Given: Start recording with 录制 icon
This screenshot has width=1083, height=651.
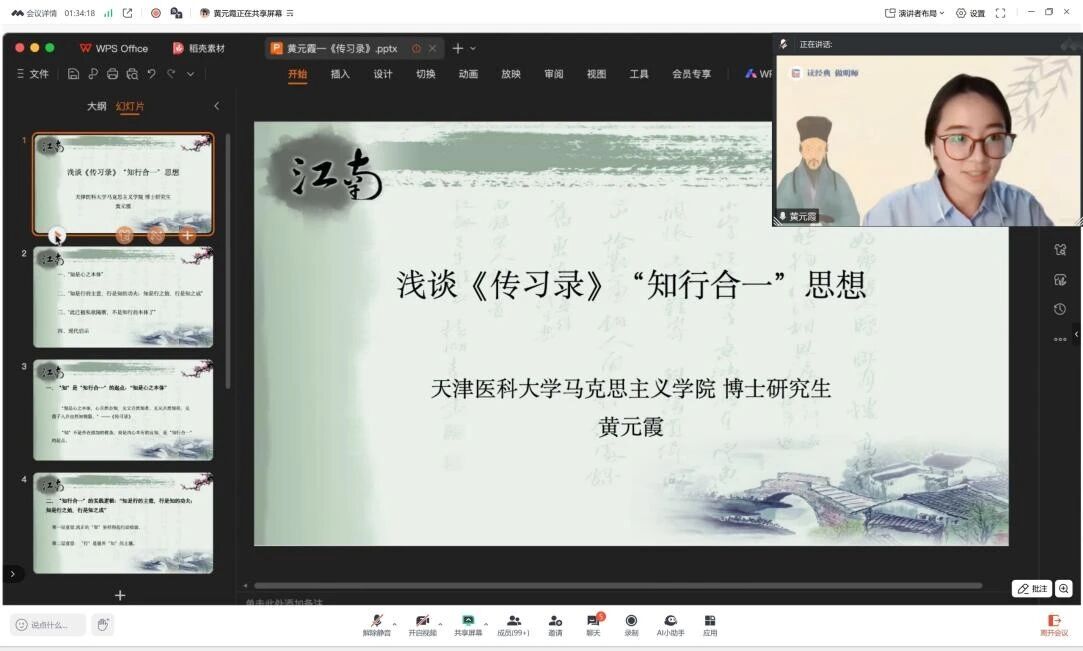Looking at the screenshot, I should [x=631, y=622].
